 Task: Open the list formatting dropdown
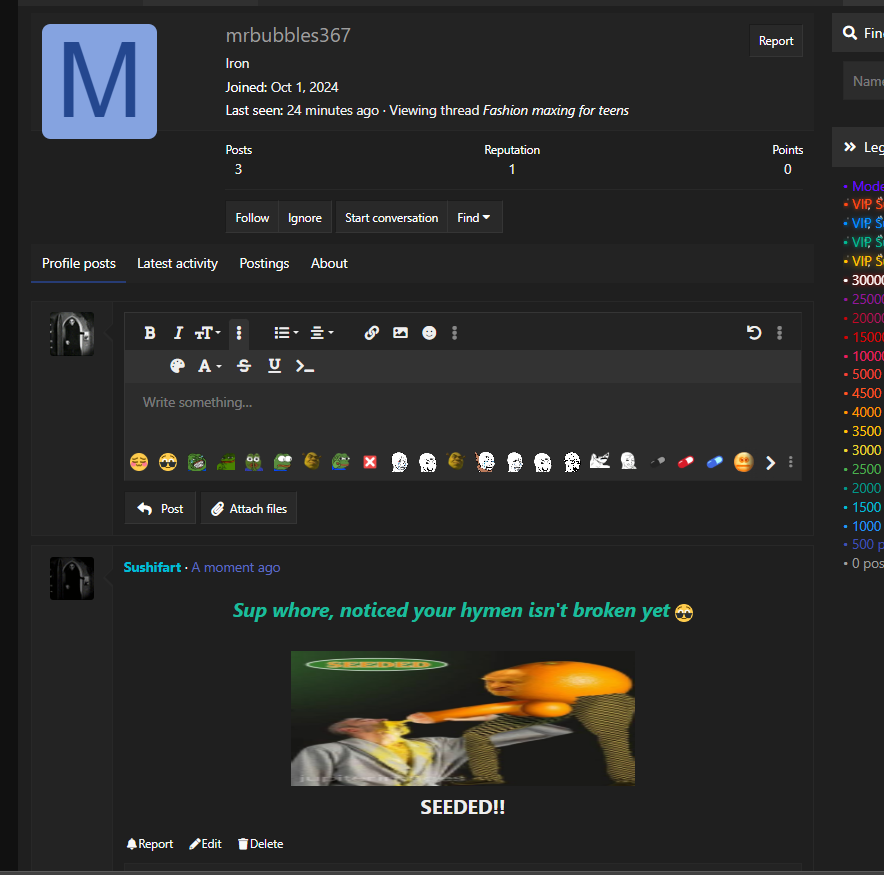pyautogui.click(x=286, y=333)
